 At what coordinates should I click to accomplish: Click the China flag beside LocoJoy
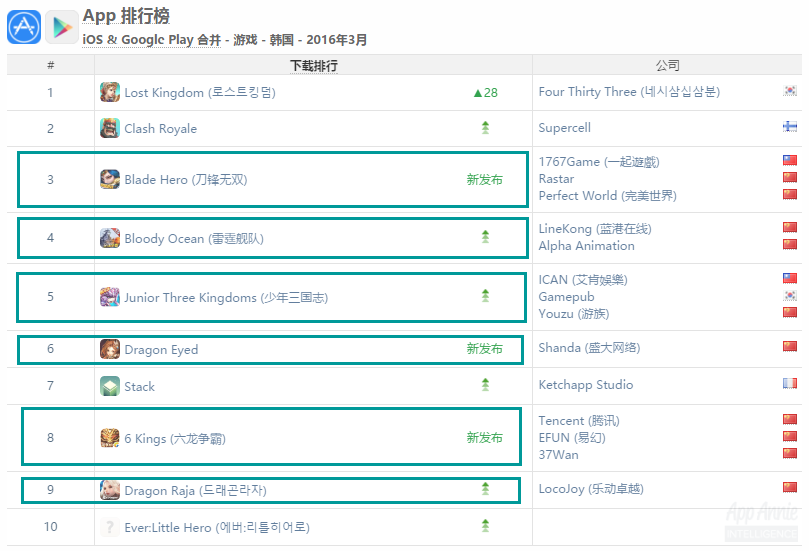790,488
